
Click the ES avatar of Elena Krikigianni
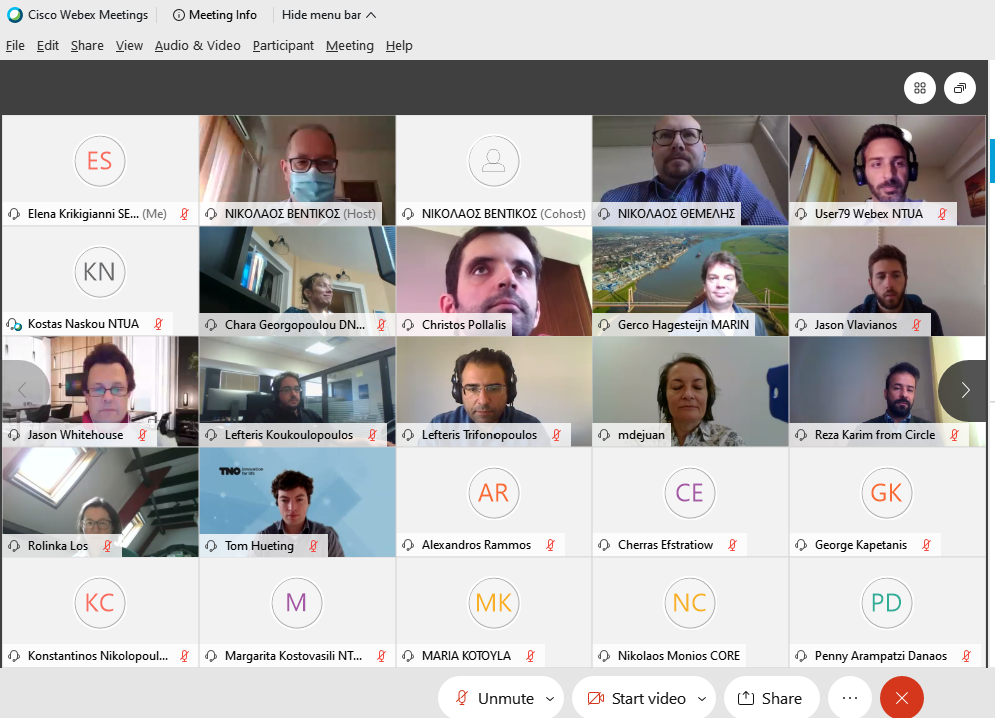(100, 161)
